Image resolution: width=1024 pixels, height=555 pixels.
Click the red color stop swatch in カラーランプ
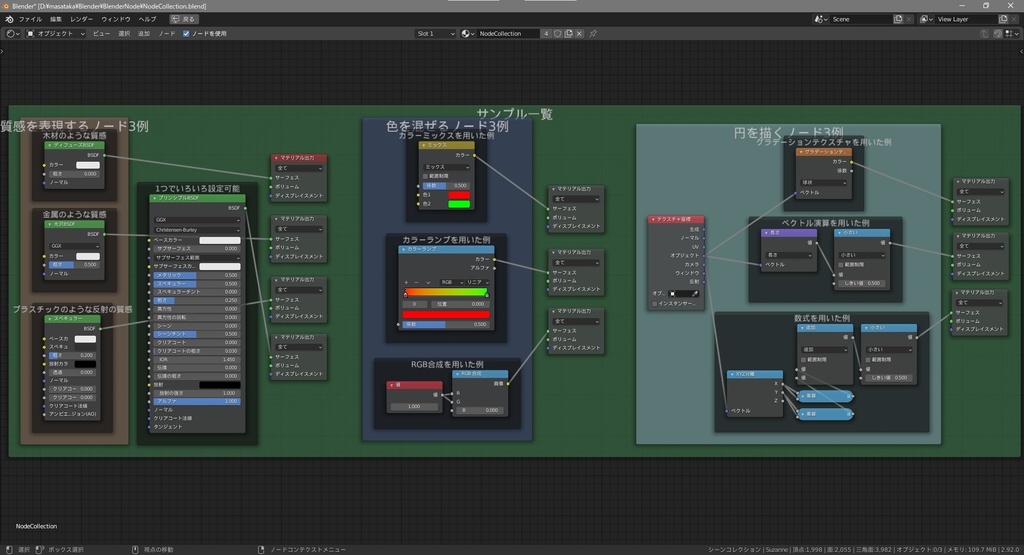click(x=446, y=314)
